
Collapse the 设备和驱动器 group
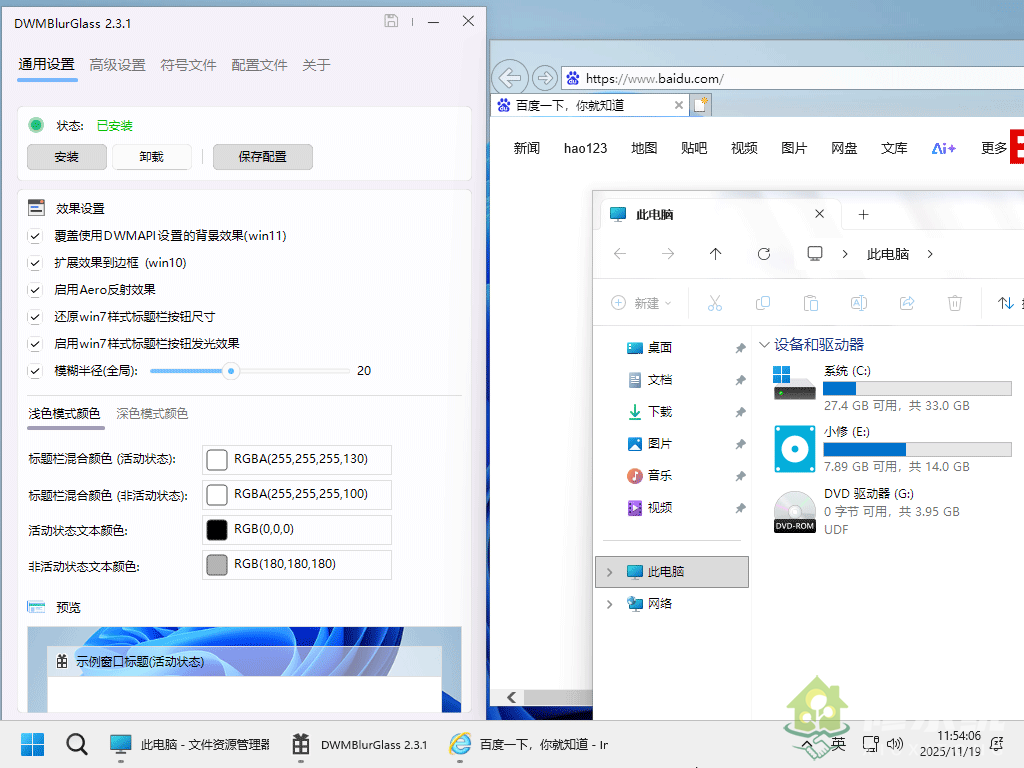765,345
